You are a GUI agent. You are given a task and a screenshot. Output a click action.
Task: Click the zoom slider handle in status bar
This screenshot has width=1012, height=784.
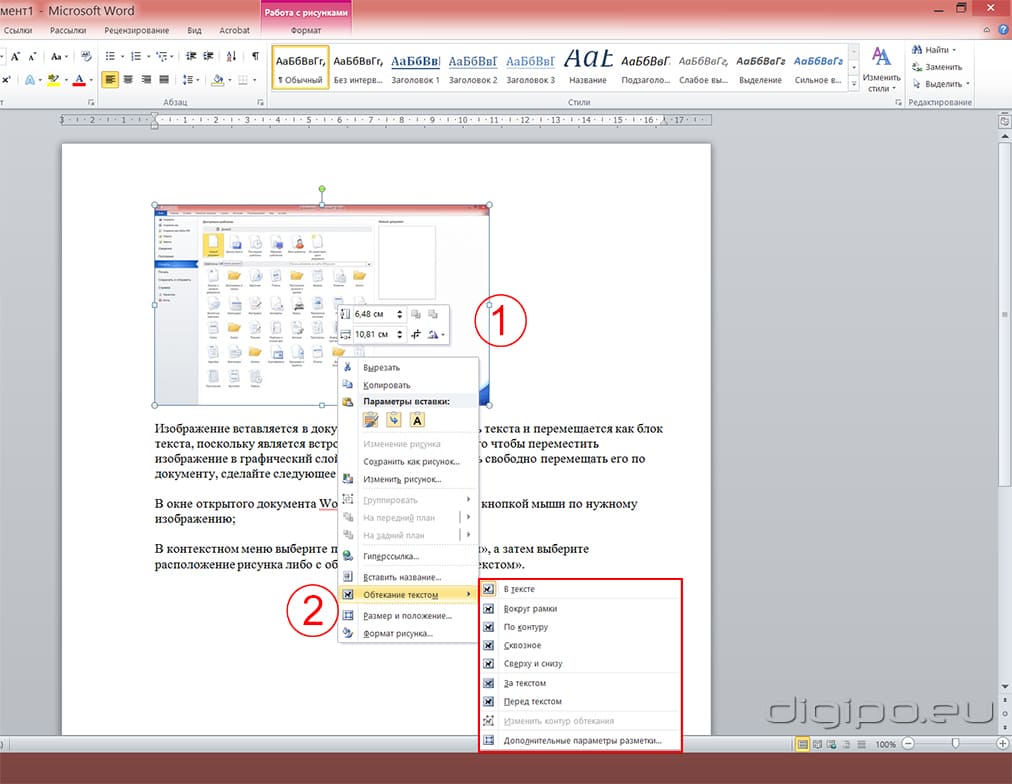point(957,744)
